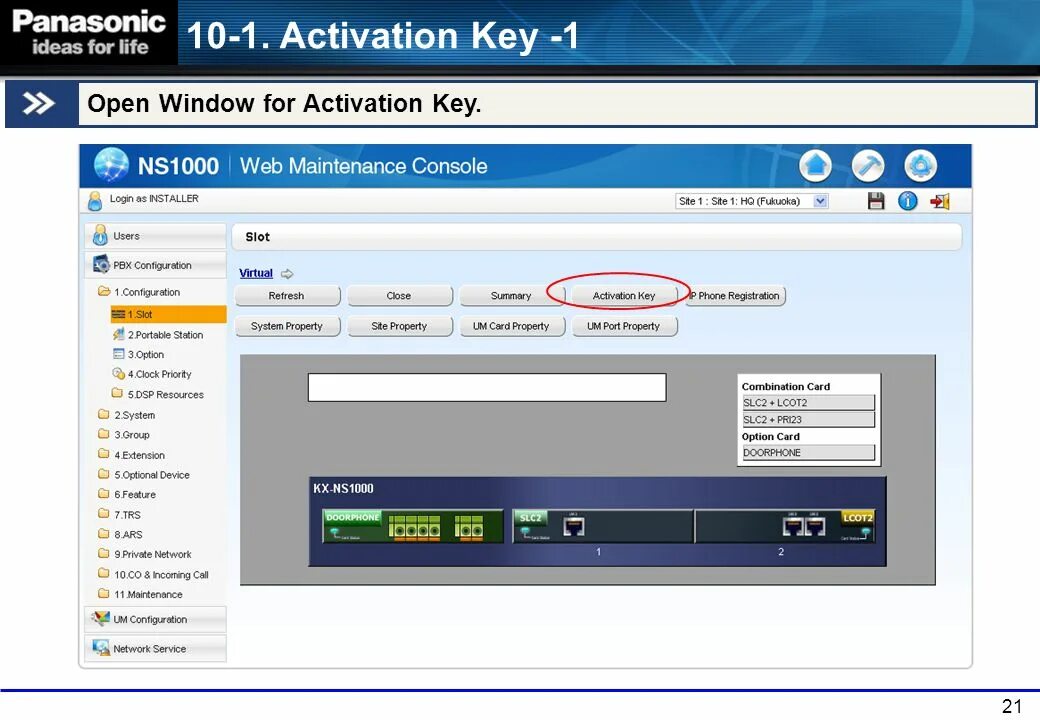
Task: Open the hammer Setup icon
Action: [868, 166]
